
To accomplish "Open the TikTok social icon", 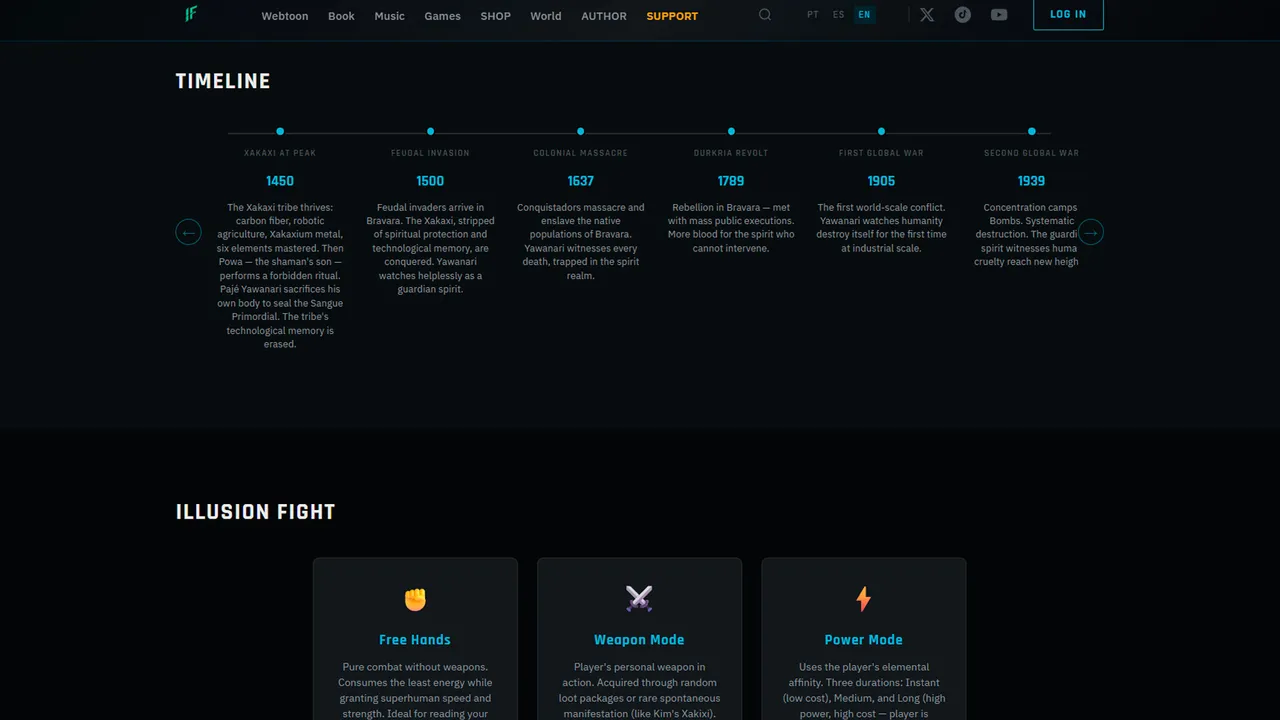I will click(x=963, y=15).
